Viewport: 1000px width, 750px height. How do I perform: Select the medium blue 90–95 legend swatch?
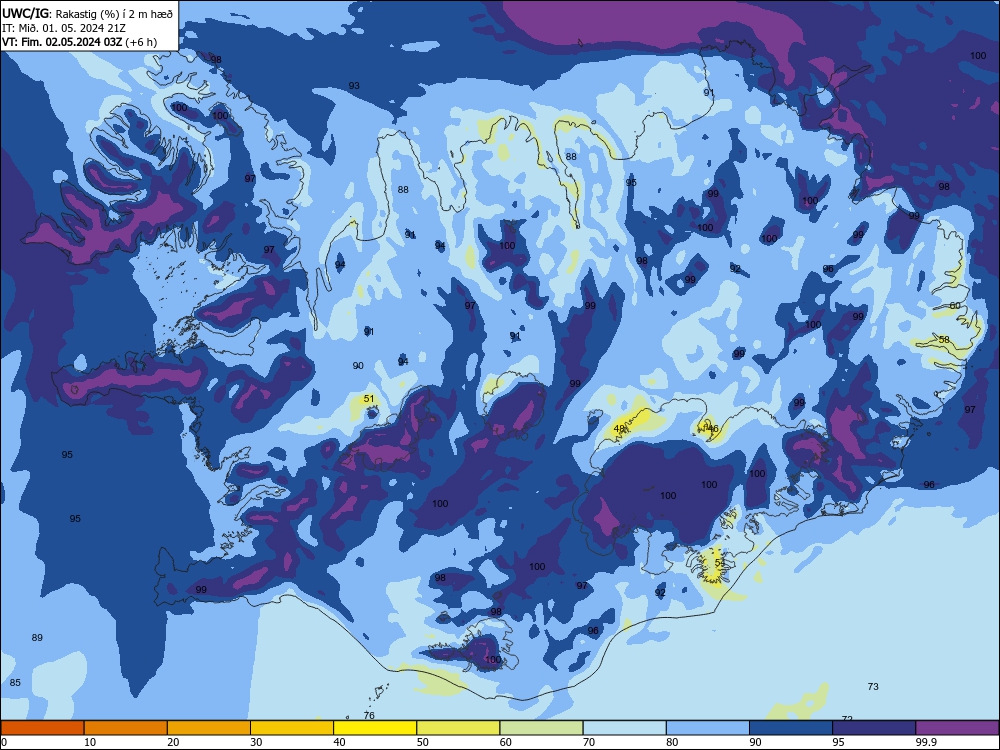coord(791,728)
